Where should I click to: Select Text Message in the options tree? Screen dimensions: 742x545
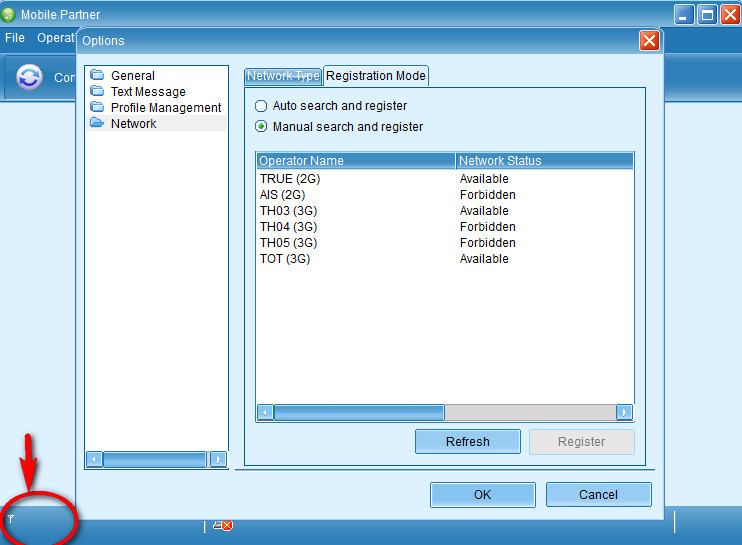(148, 92)
